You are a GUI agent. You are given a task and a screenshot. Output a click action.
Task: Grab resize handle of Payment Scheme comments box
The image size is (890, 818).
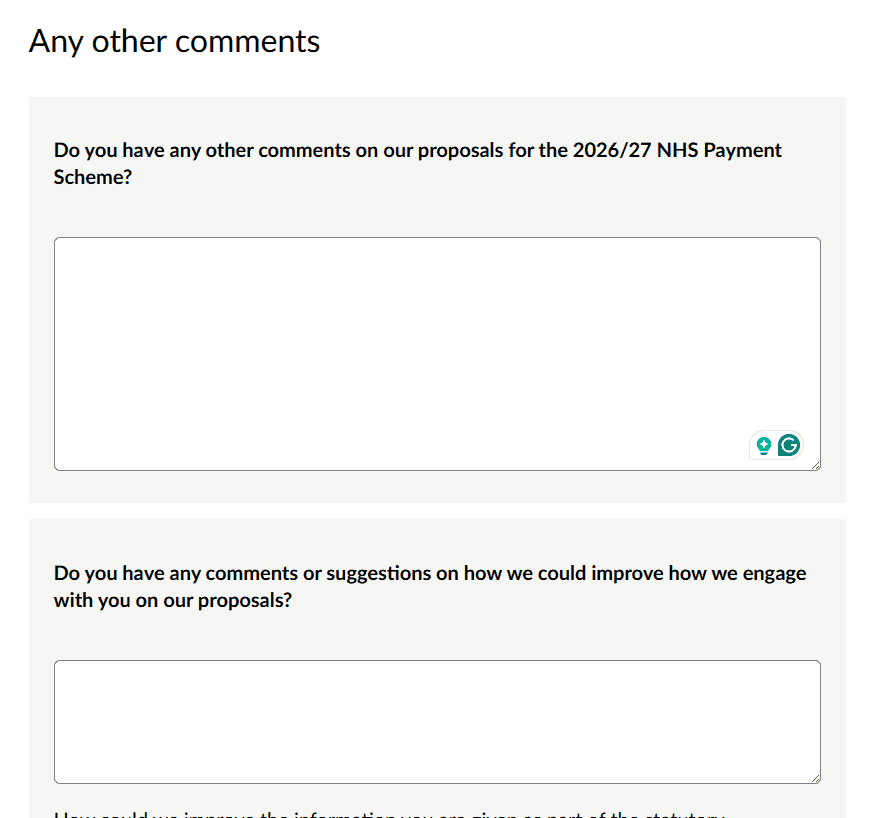point(815,465)
